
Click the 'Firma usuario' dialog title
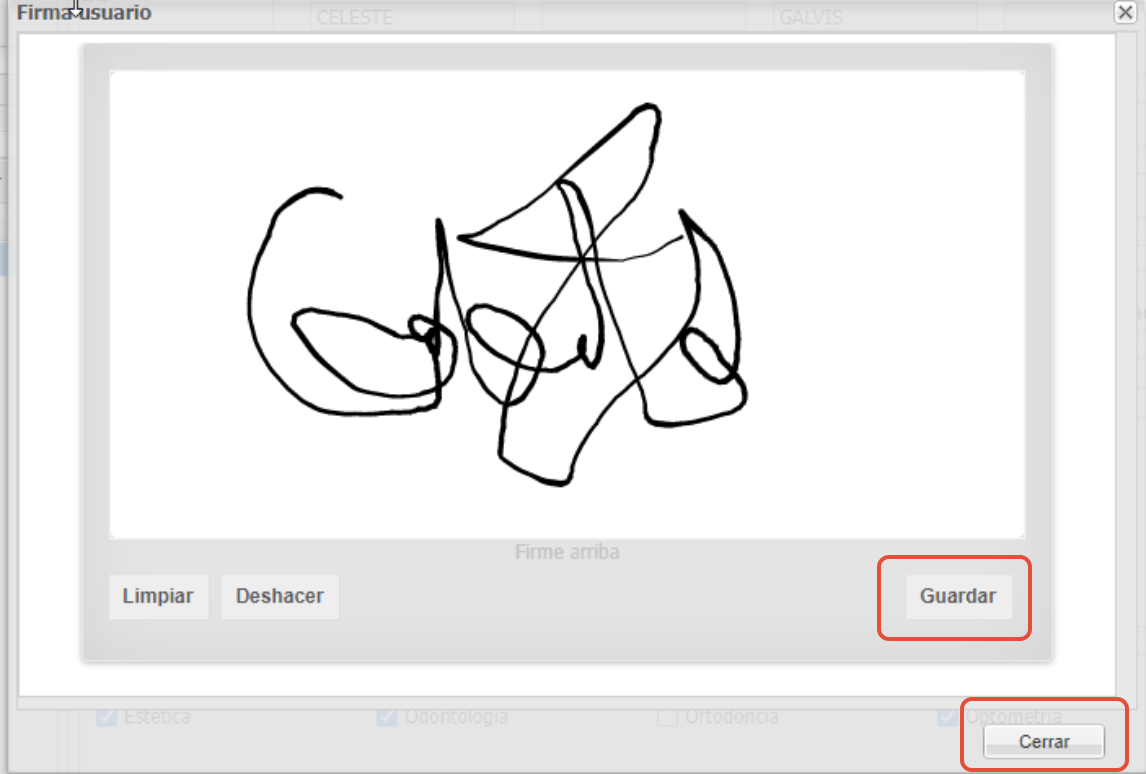pyautogui.click(x=84, y=12)
